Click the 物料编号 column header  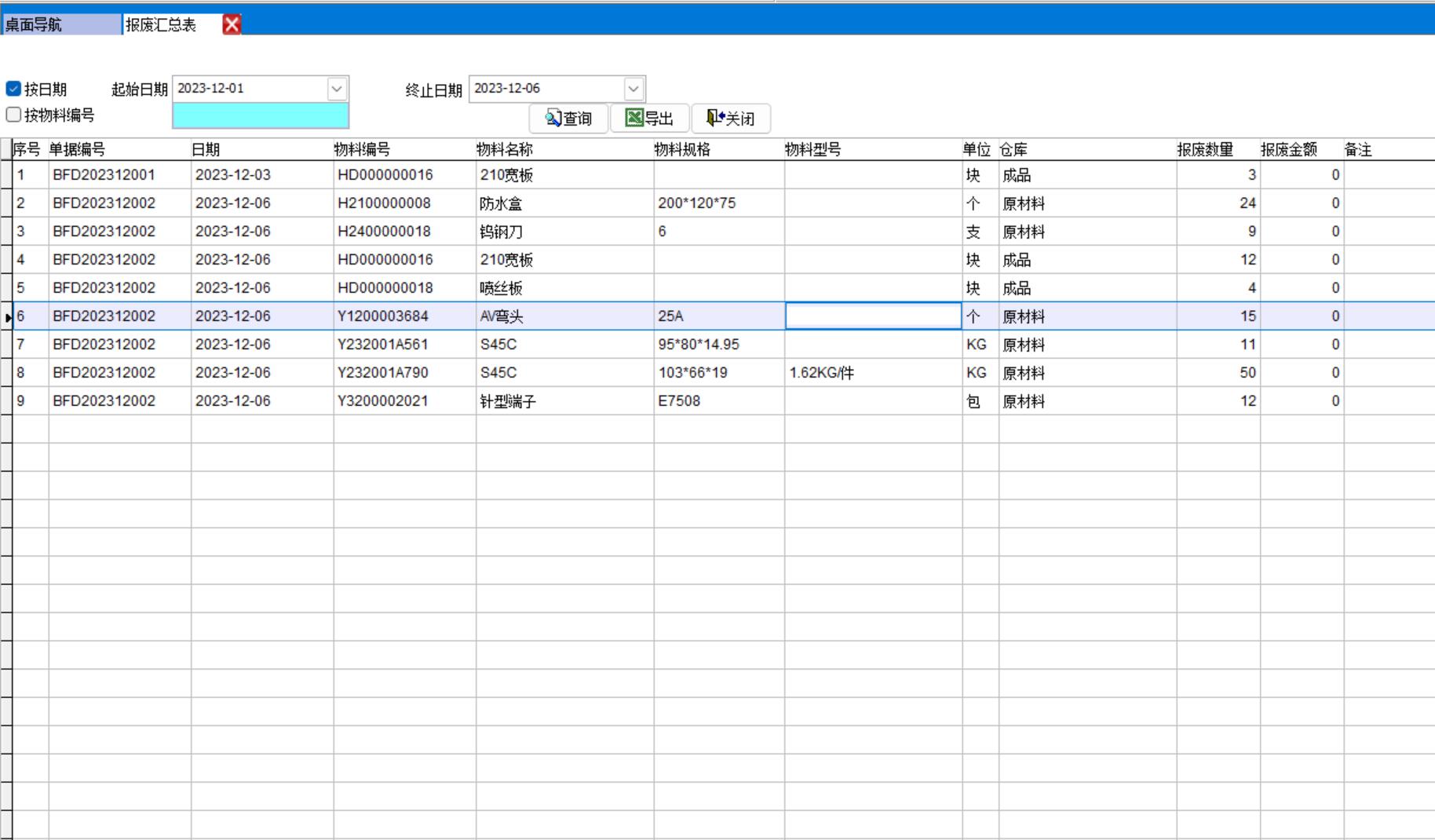362,149
